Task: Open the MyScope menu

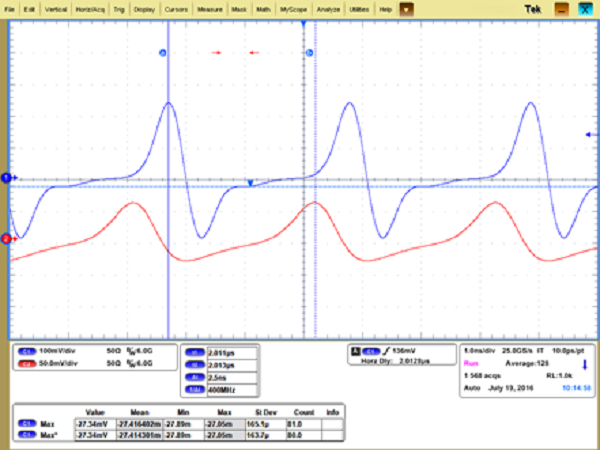Action: click(x=292, y=7)
